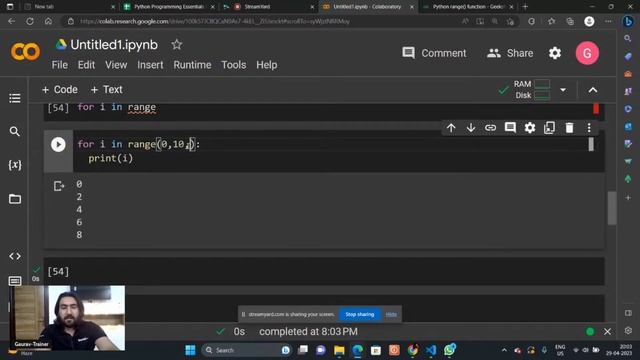The height and width of the screenshot is (360, 640).
Task: Open the Insert menu
Action: (x=150, y=65)
